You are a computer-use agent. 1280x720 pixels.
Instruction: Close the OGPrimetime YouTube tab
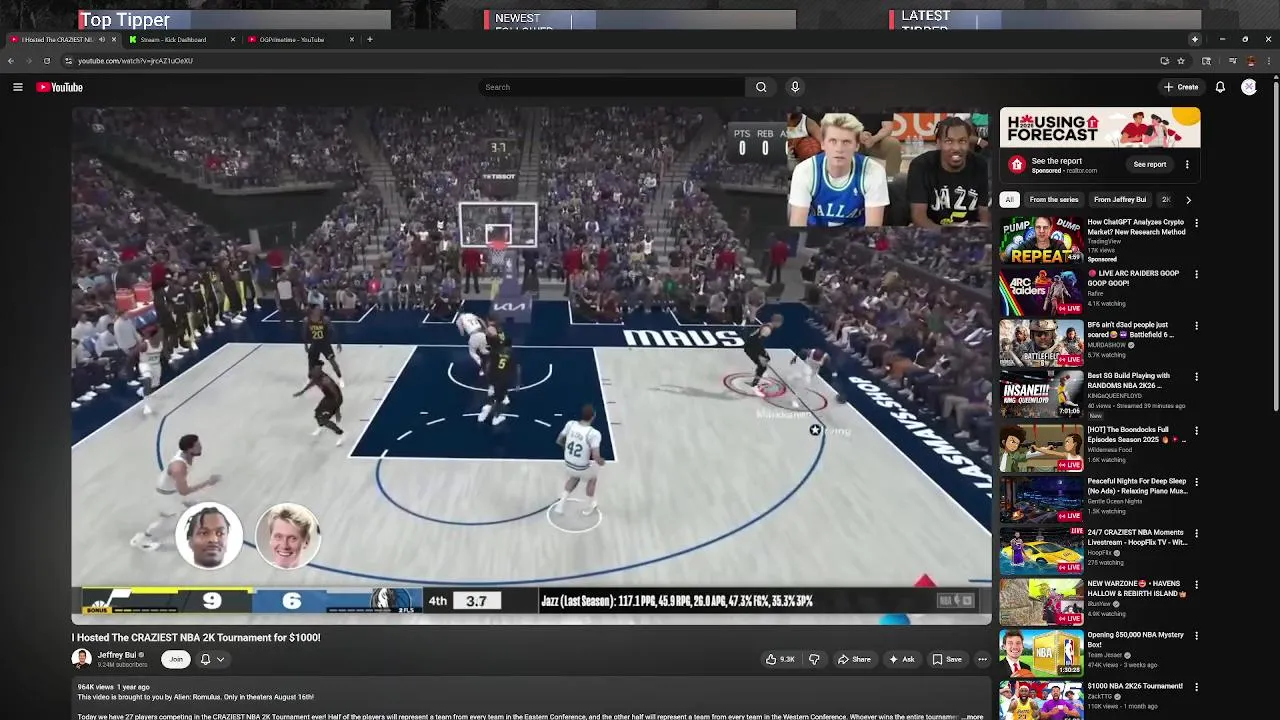click(x=351, y=40)
